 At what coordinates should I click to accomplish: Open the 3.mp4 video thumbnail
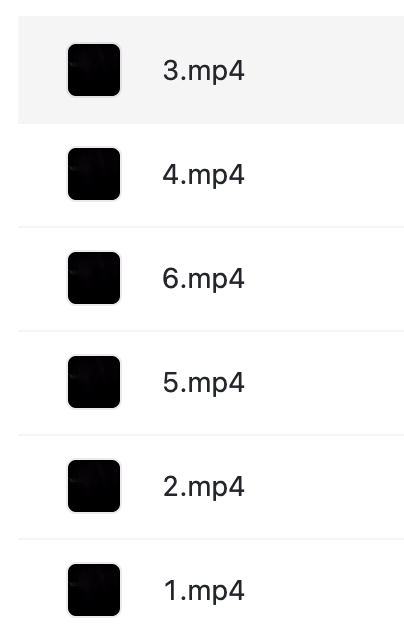coord(94,70)
